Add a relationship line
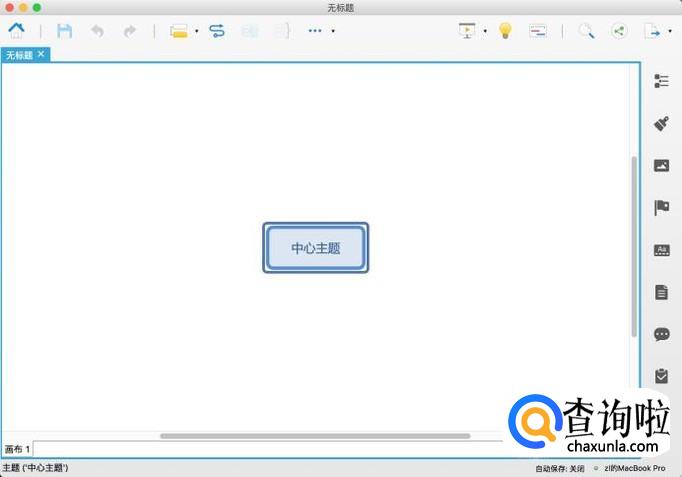The image size is (682, 477). pyautogui.click(x=217, y=31)
